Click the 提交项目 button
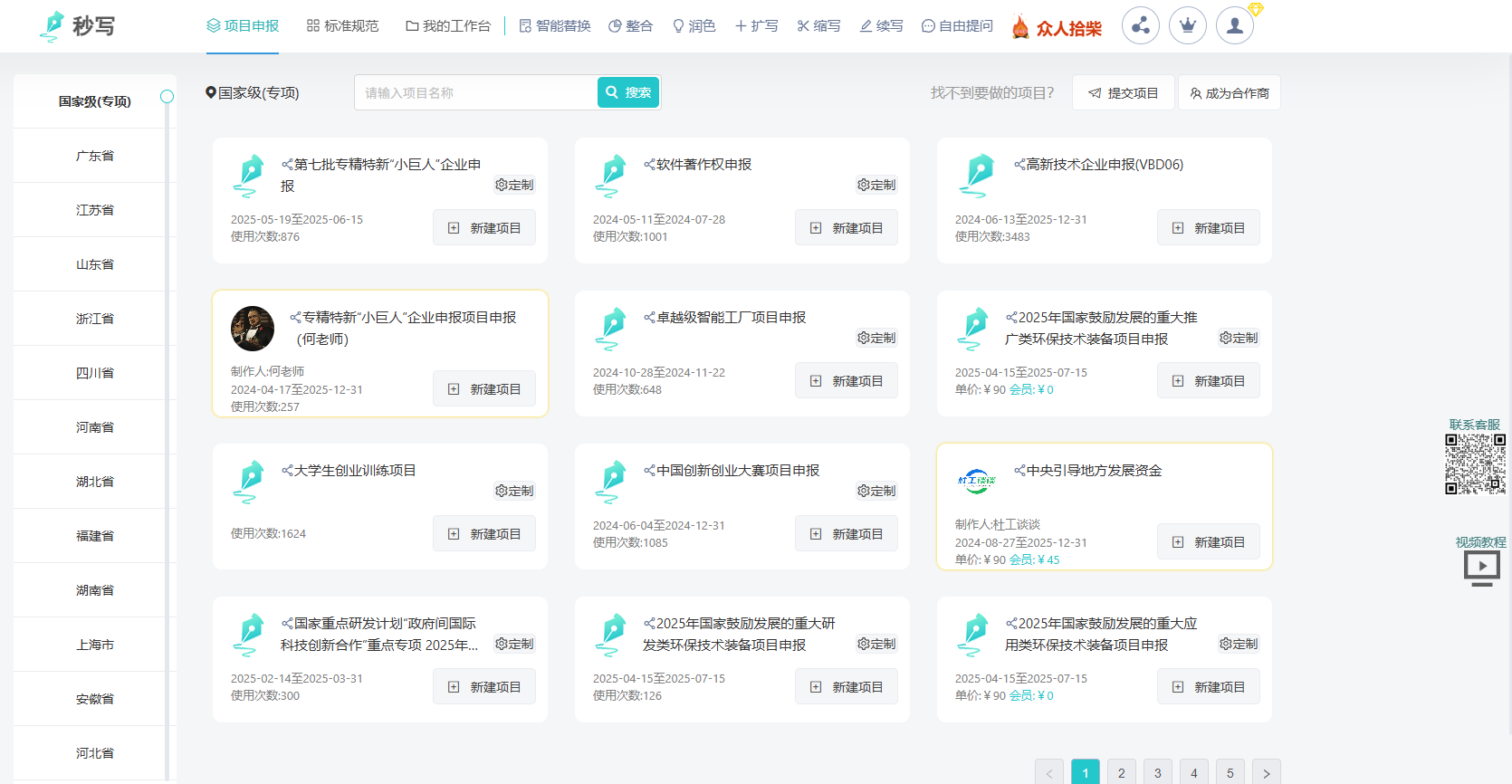Viewport: 1512px width, 784px height. [x=1123, y=92]
